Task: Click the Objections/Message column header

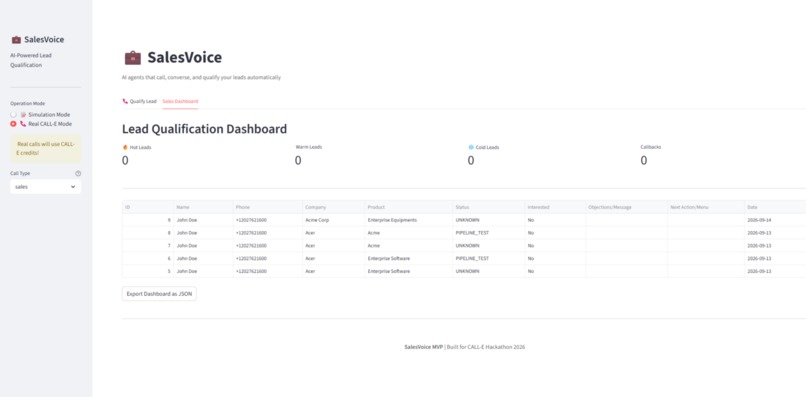Action: [x=627, y=207]
